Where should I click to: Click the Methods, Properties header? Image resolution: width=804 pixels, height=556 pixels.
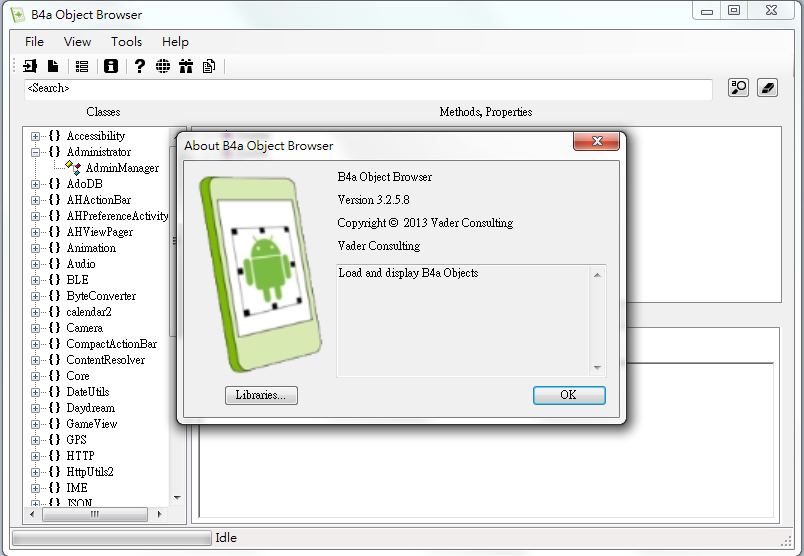tap(486, 112)
